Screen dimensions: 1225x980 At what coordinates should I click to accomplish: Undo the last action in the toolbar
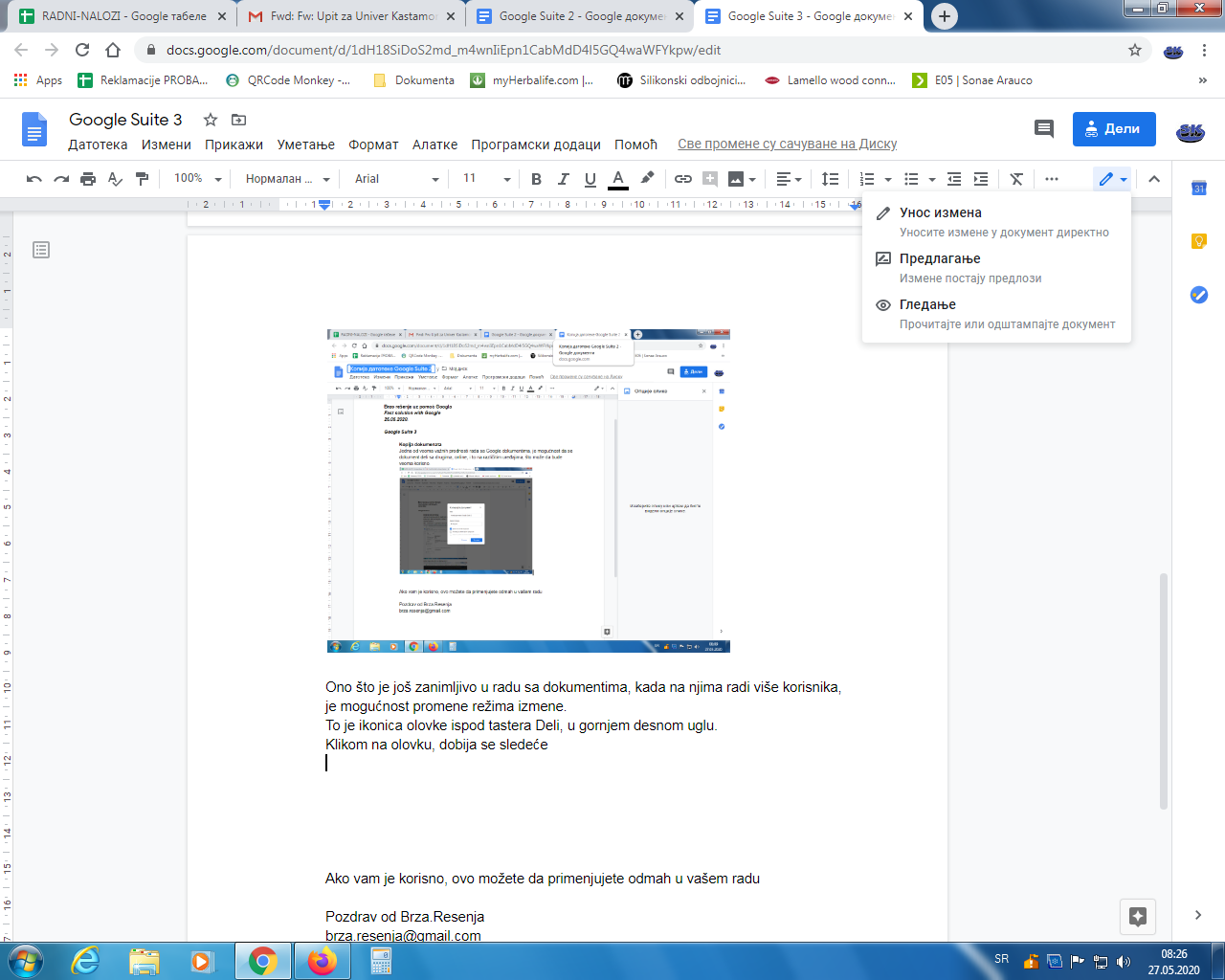34,179
